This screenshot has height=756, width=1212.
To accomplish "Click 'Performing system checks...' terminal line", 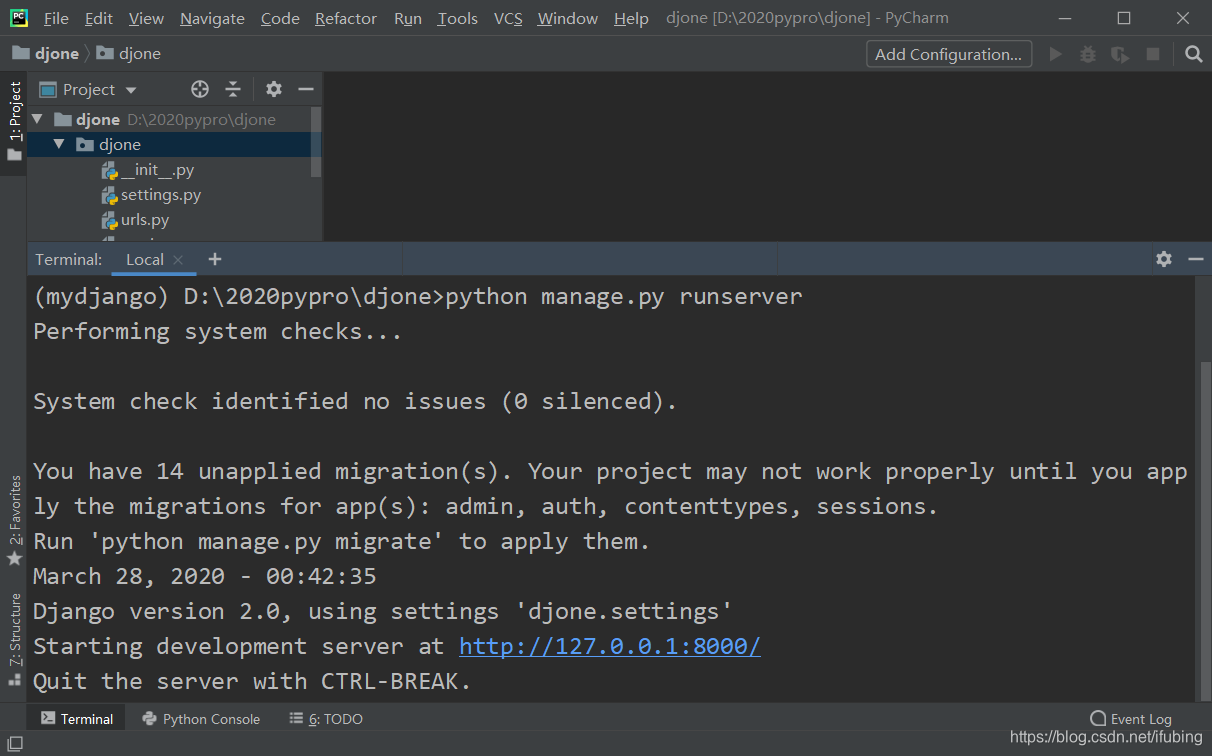I will tap(218, 331).
